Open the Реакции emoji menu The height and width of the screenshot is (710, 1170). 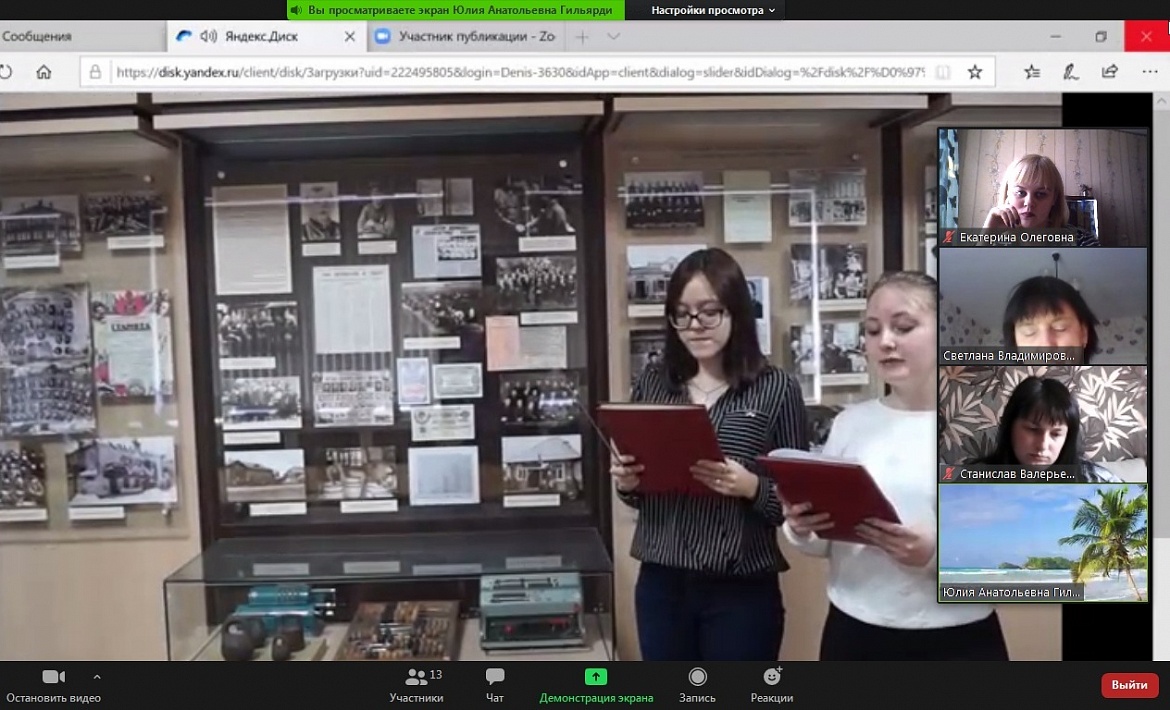coord(772,685)
